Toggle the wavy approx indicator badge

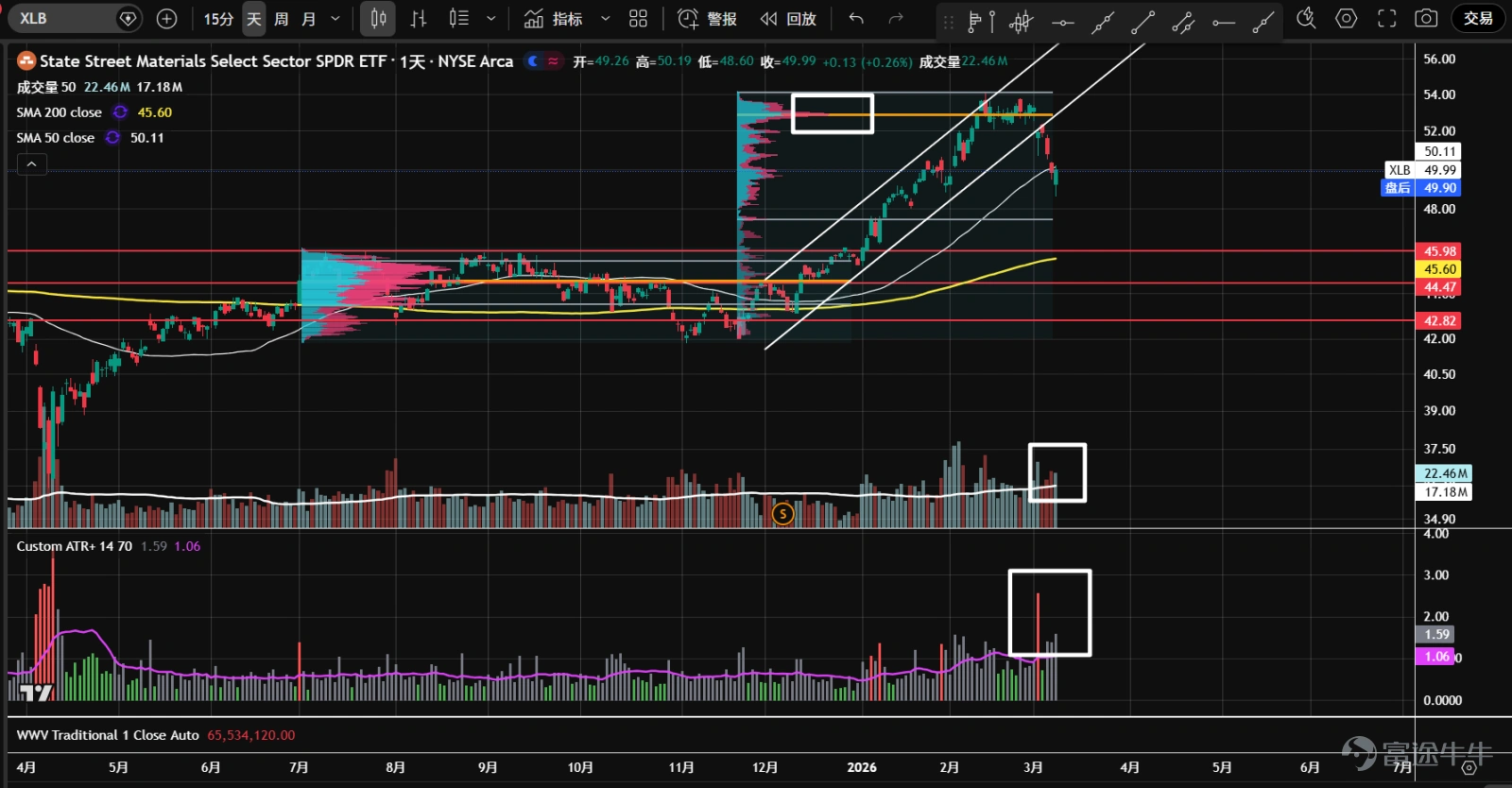[554, 61]
